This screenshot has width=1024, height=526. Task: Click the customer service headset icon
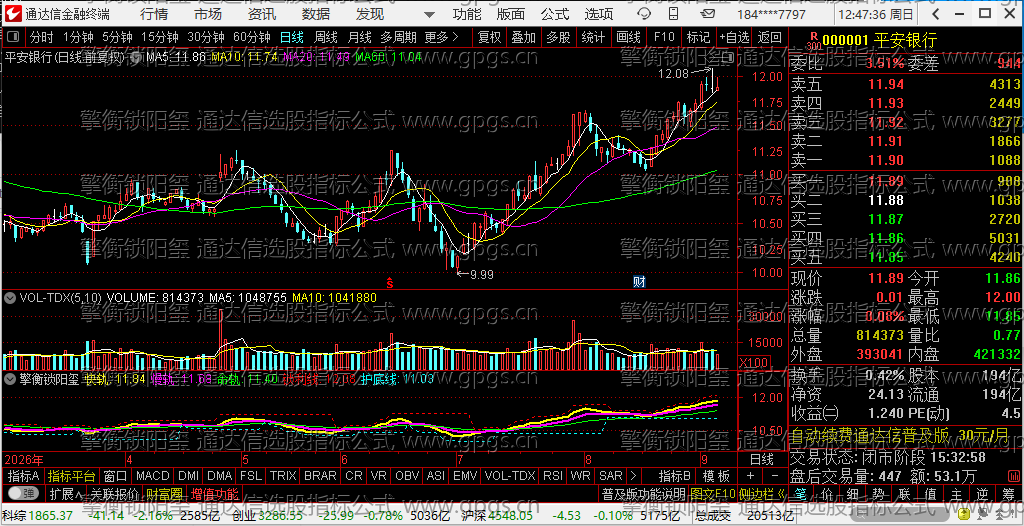644,14
